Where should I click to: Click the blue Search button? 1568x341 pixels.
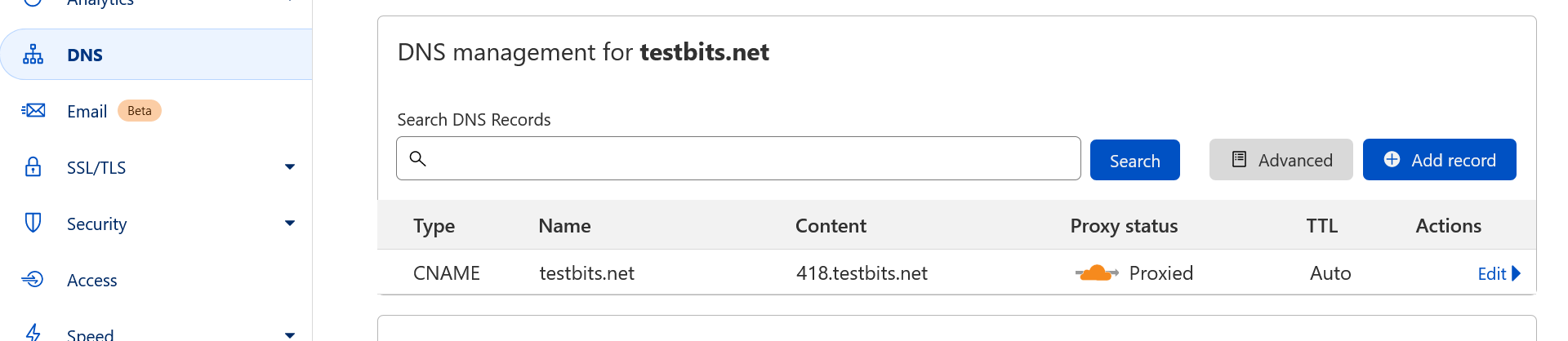[x=1134, y=160]
